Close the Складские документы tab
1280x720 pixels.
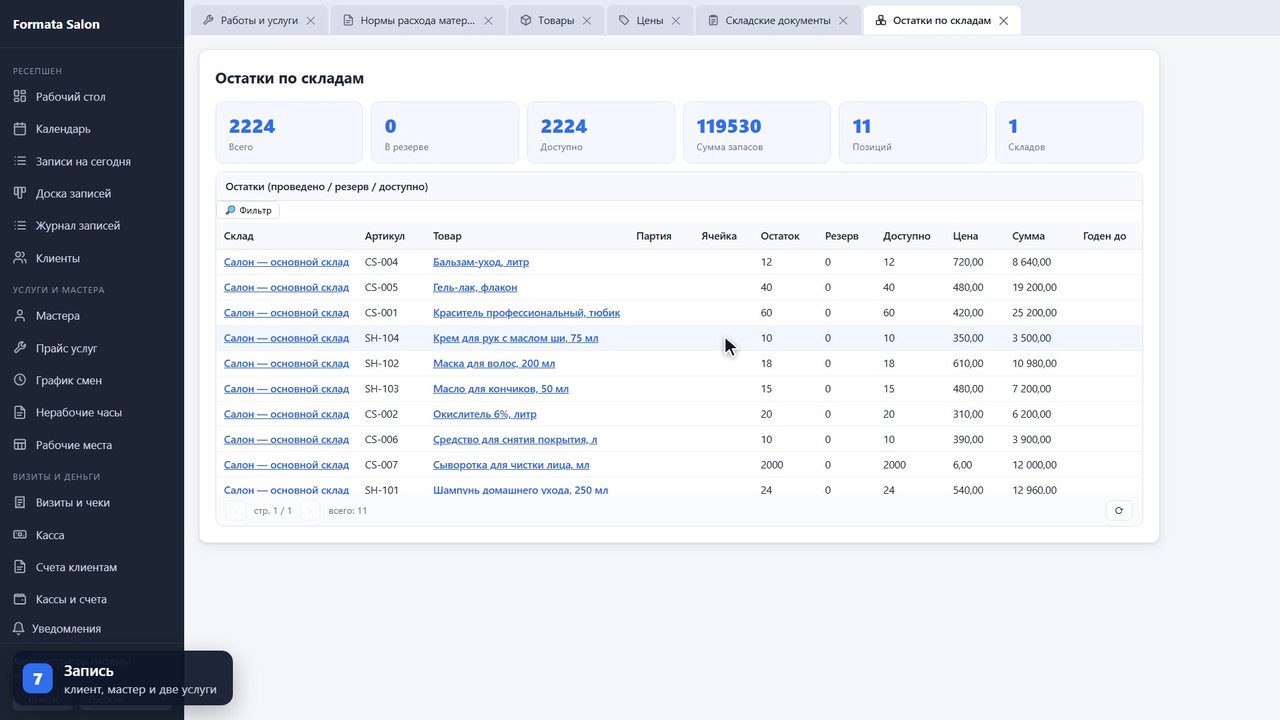(x=844, y=20)
